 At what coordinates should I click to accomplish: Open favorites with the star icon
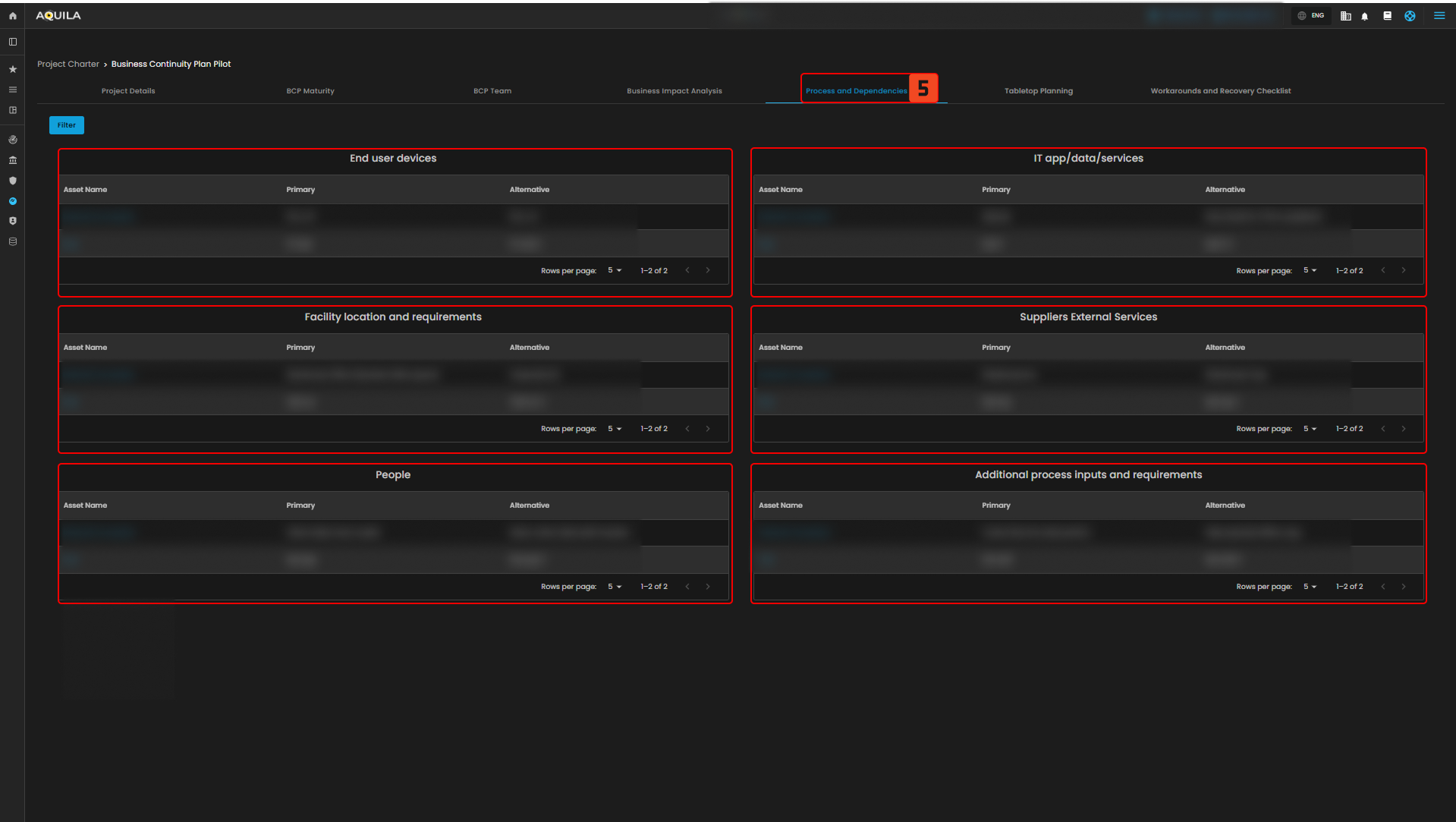(x=13, y=69)
